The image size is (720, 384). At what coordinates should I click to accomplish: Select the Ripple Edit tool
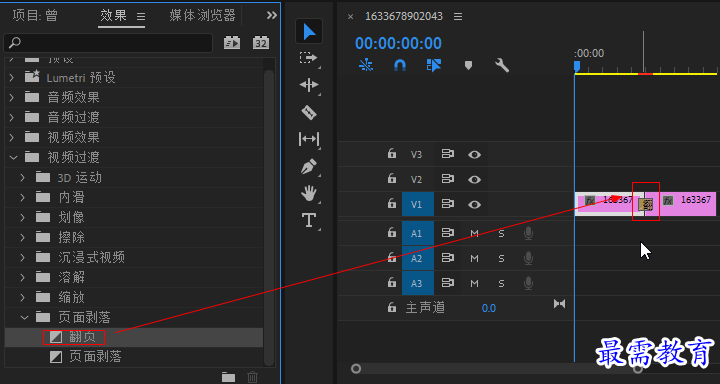point(309,85)
